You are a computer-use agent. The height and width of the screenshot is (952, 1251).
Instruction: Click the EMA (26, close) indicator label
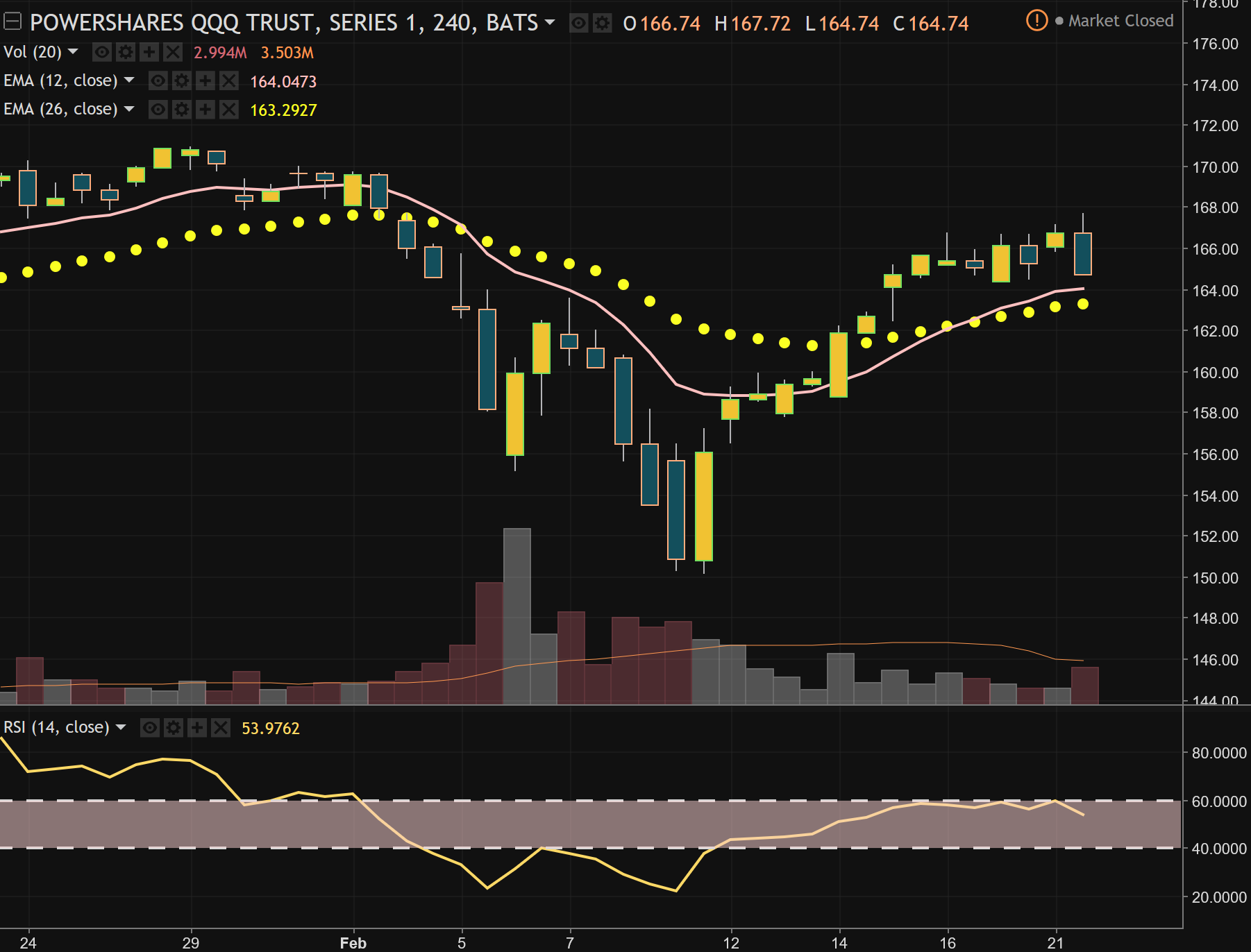(60, 109)
